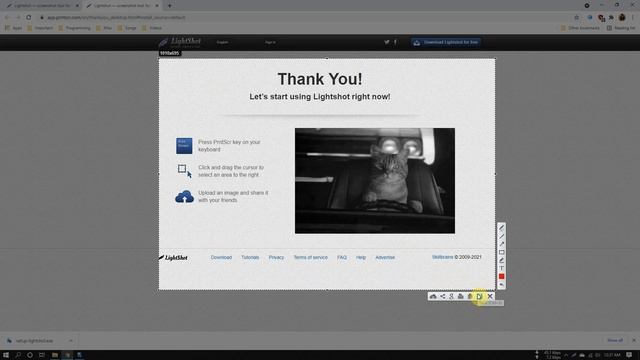The image size is (640, 360).
Task: Open the Extensions puzzle icon
Action: pyautogui.click(x=611, y=18)
